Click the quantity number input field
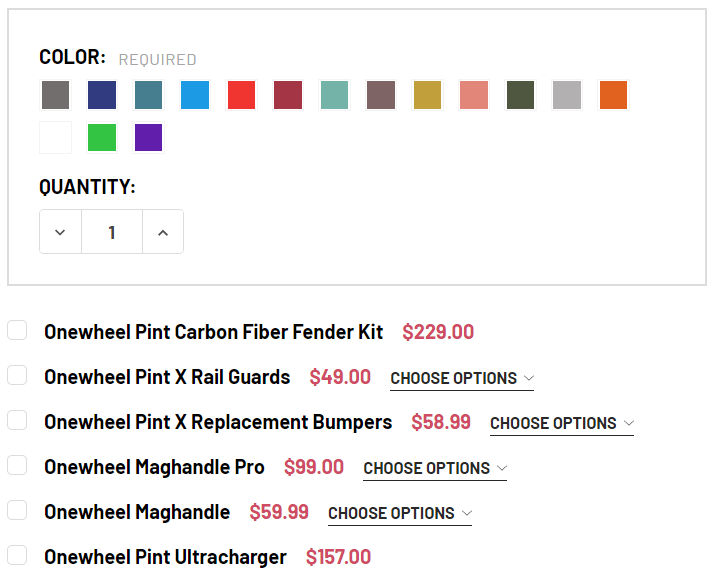Screen dimensions: 719x574 coord(111,232)
